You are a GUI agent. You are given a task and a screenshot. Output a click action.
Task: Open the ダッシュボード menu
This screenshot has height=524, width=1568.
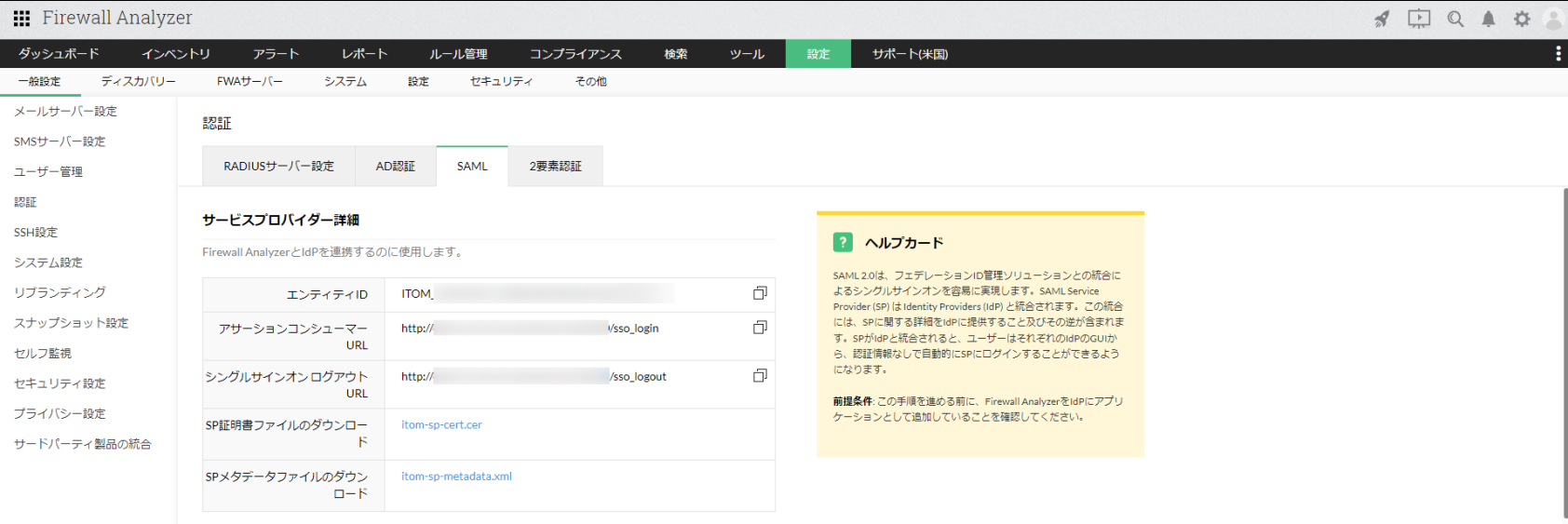pyautogui.click(x=58, y=54)
